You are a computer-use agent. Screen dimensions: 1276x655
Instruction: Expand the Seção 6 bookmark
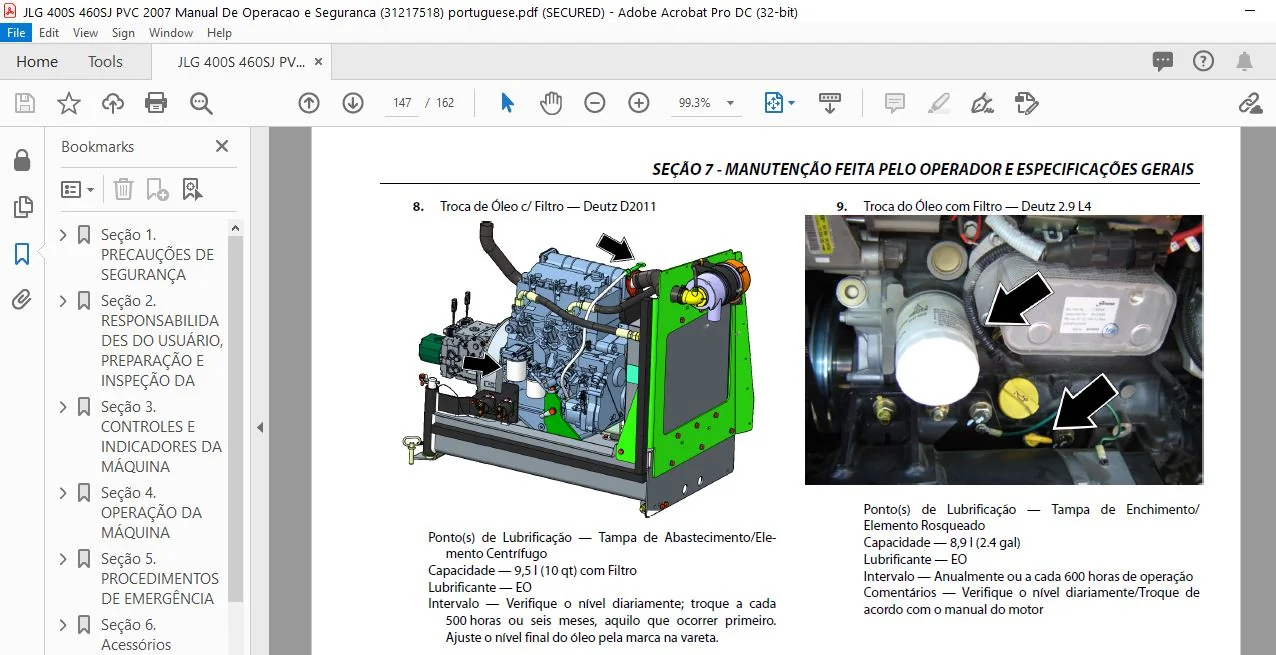click(63, 625)
